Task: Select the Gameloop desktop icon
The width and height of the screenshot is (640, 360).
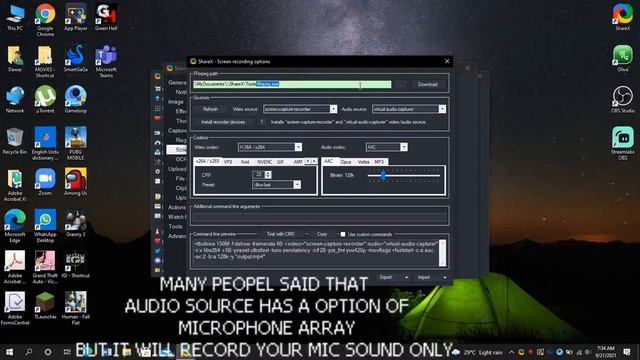Action: [76, 100]
